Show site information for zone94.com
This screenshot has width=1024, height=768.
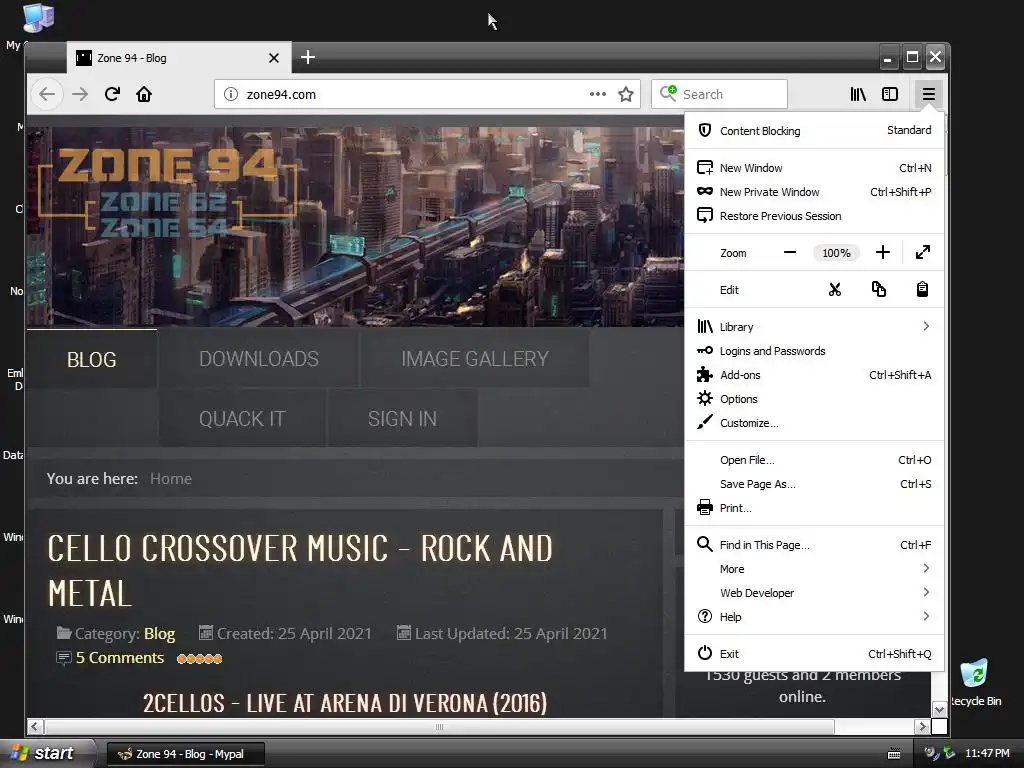click(x=231, y=94)
